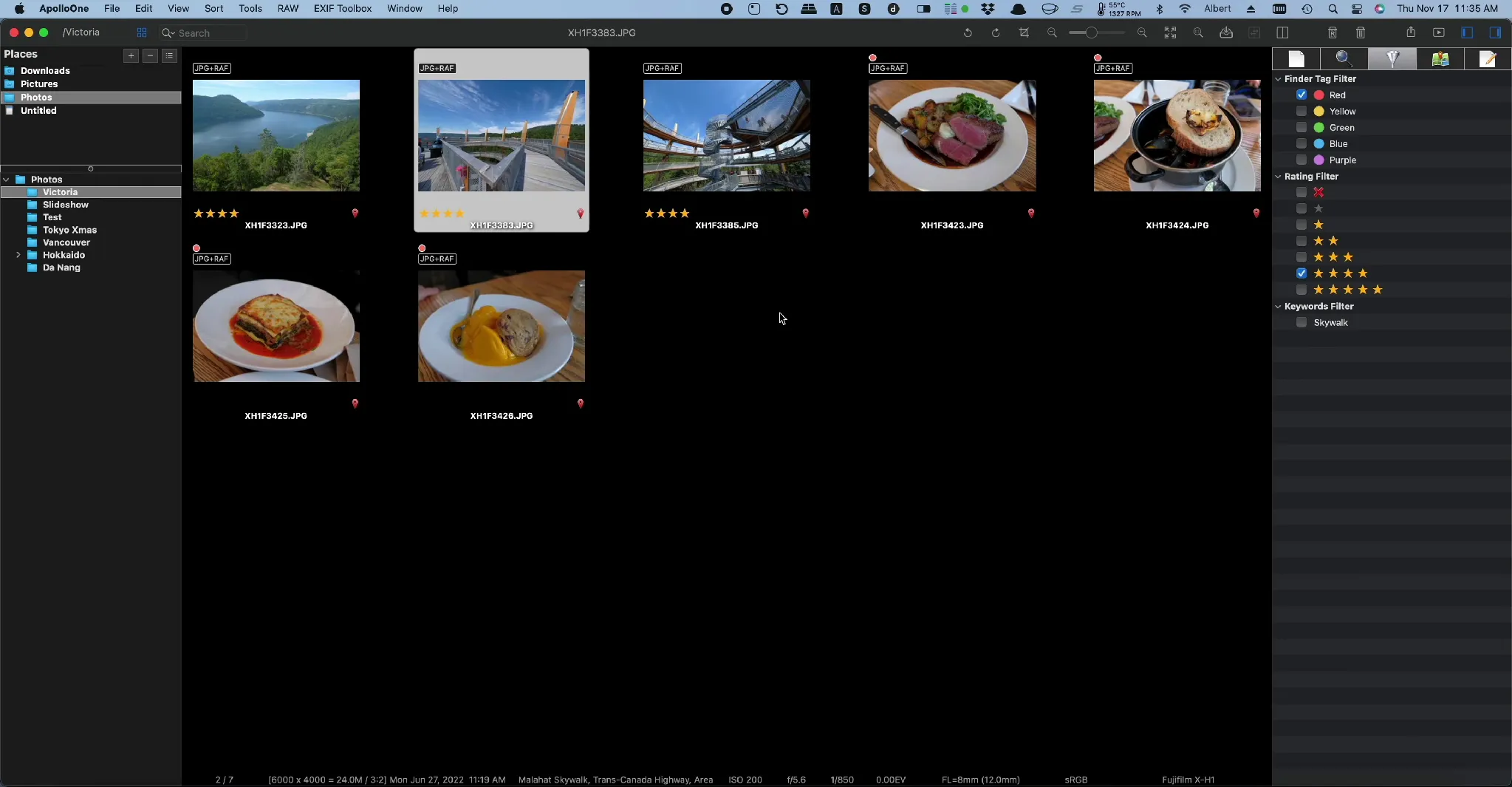The height and width of the screenshot is (787, 1512).
Task: Open the magnifier loupe tool
Action: pyautogui.click(x=1198, y=33)
